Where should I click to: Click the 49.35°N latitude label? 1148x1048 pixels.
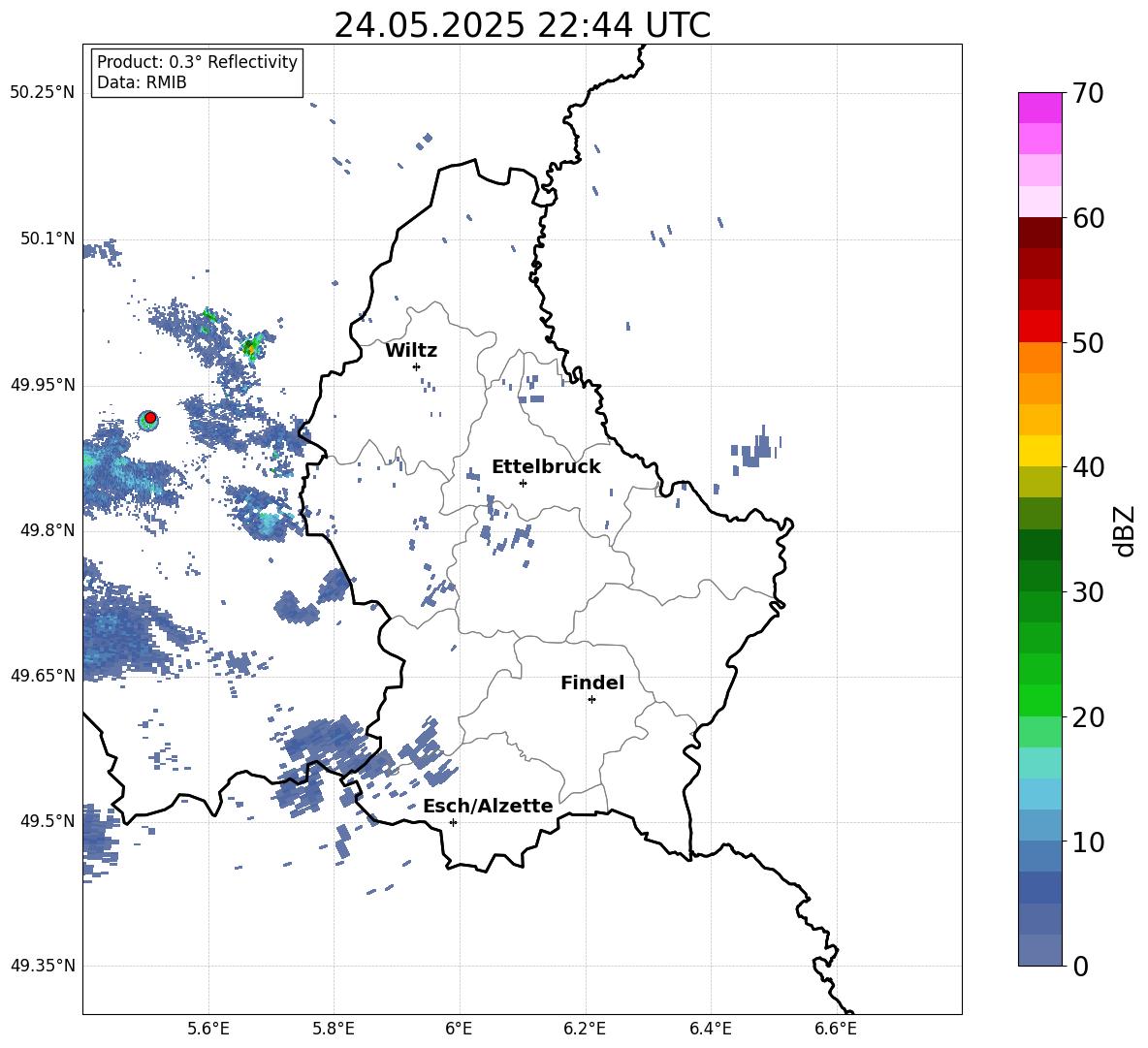pyautogui.click(x=43, y=966)
